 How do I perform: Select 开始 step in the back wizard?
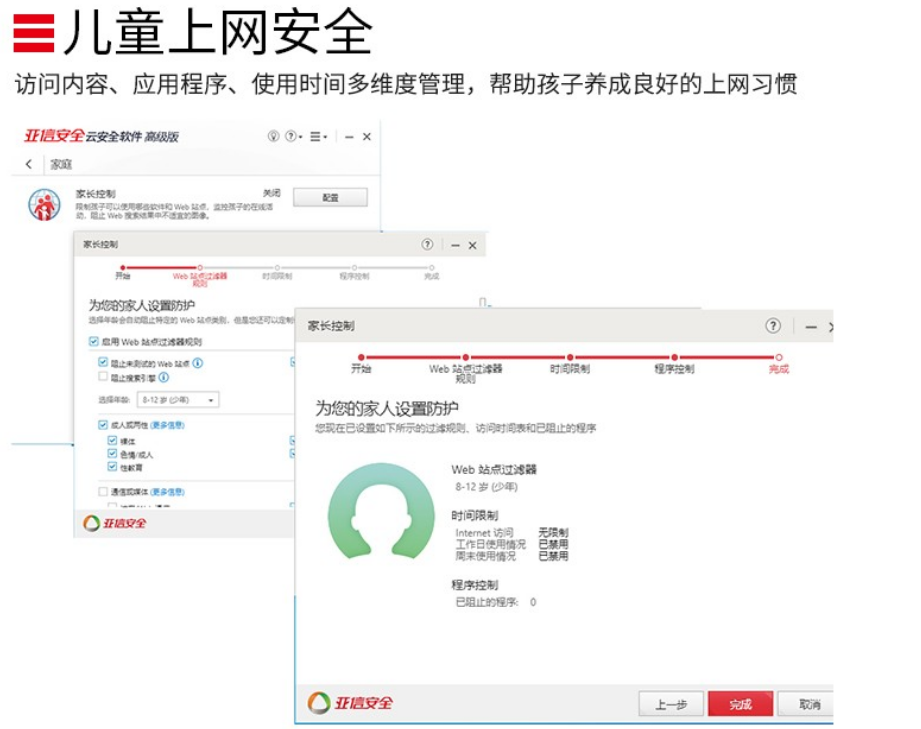click(x=122, y=273)
